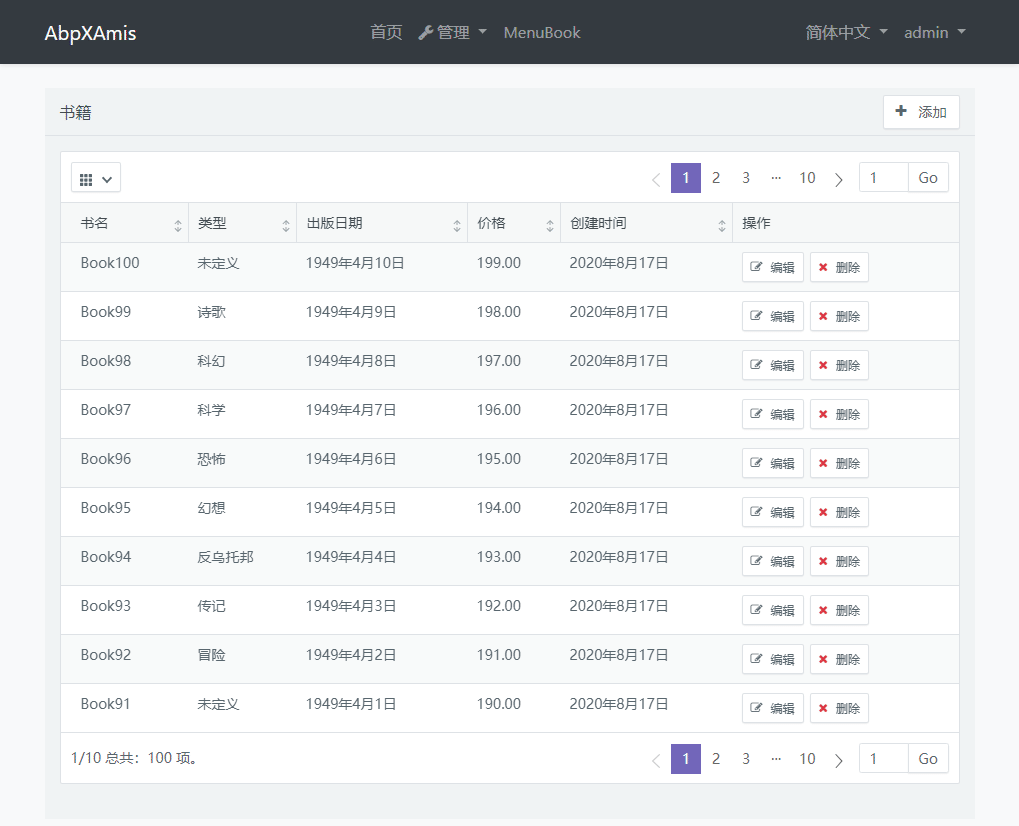
Task: Delete Book96 with 删除 button
Action: click(x=839, y=463)
